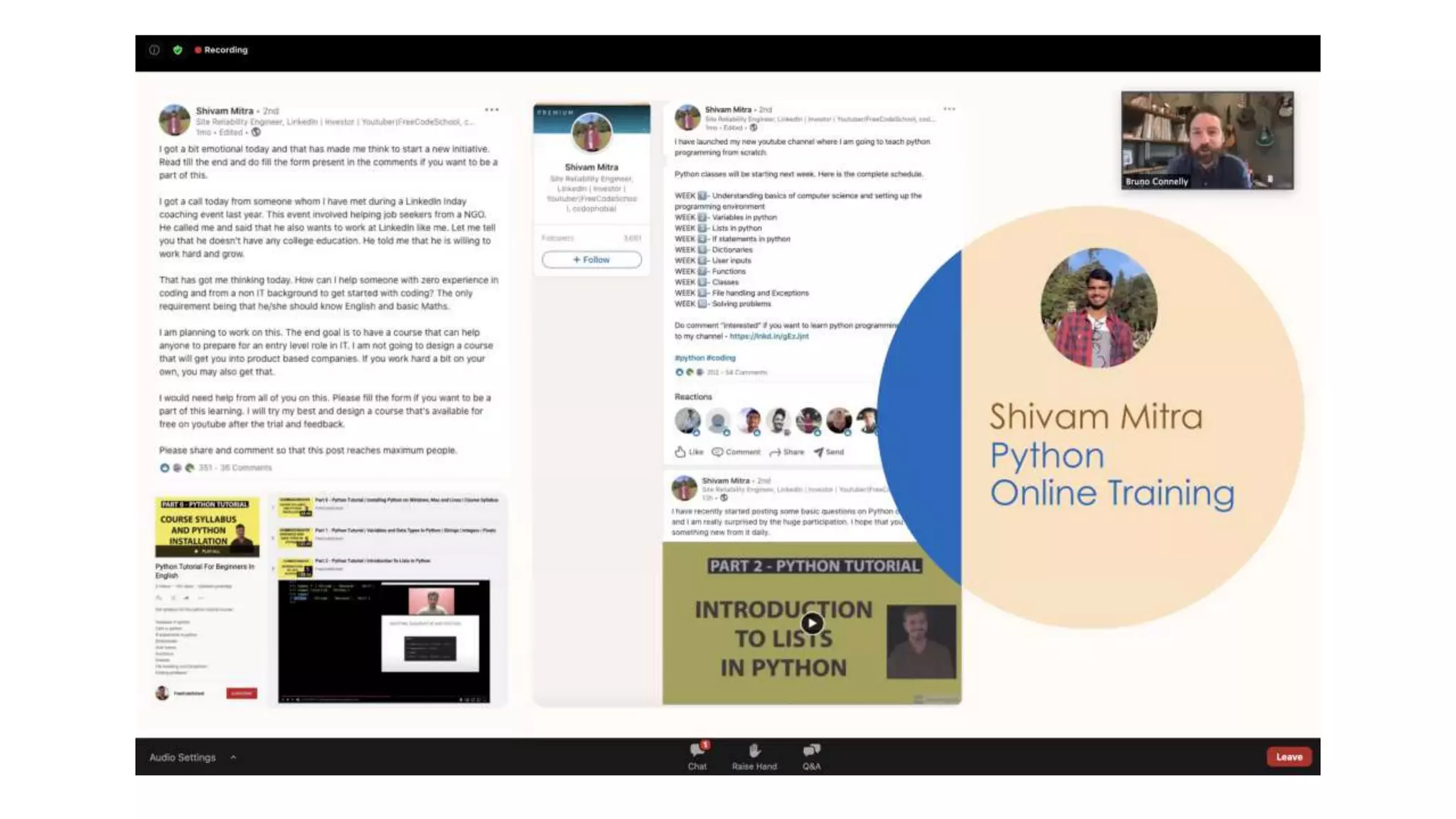The image size is (1456, 819).
Task: Click 'WEEK - Variables in python' line
Action: [726, 218]
